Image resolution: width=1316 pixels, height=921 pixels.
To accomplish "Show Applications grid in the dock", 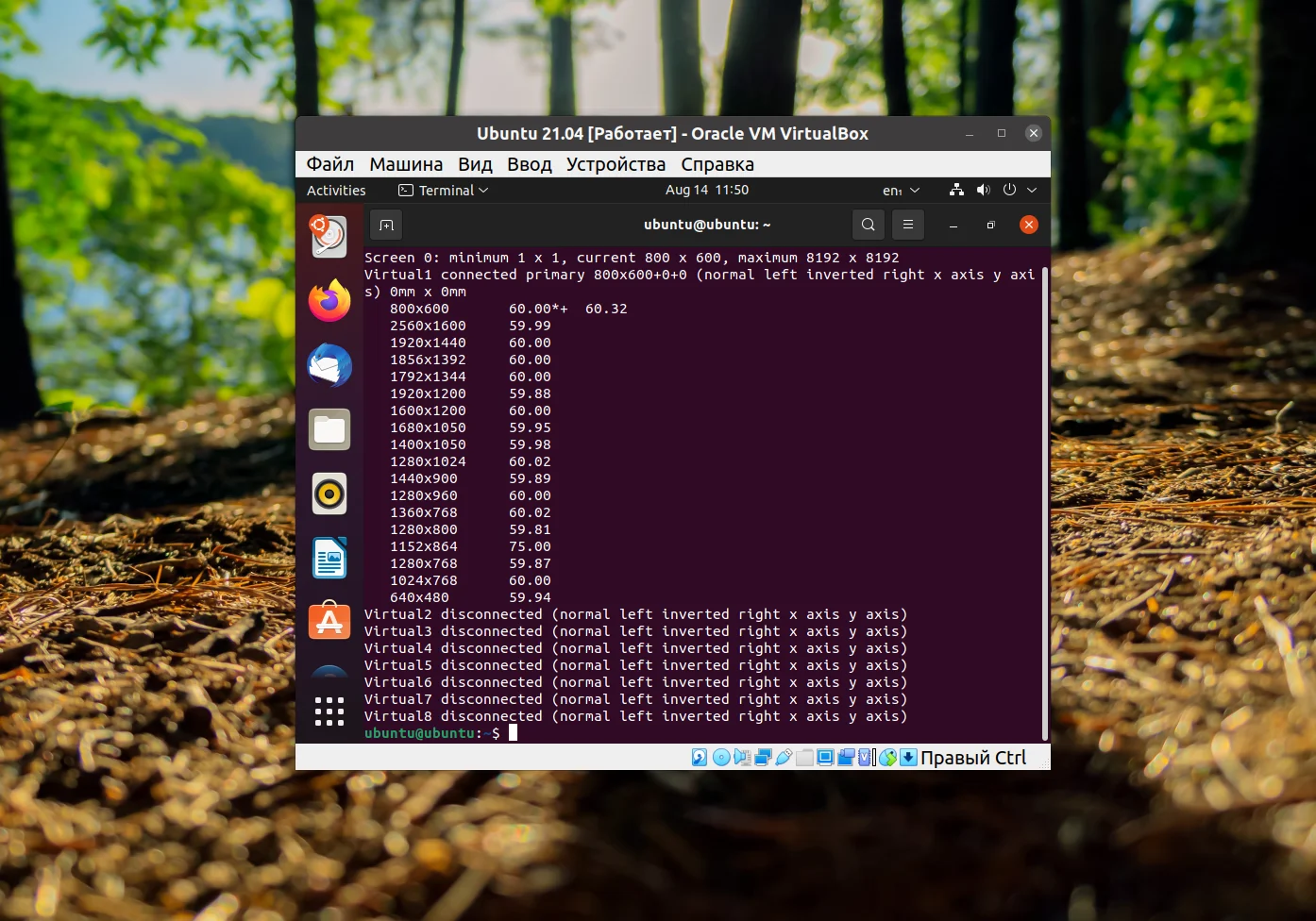I will click(329, 712).
